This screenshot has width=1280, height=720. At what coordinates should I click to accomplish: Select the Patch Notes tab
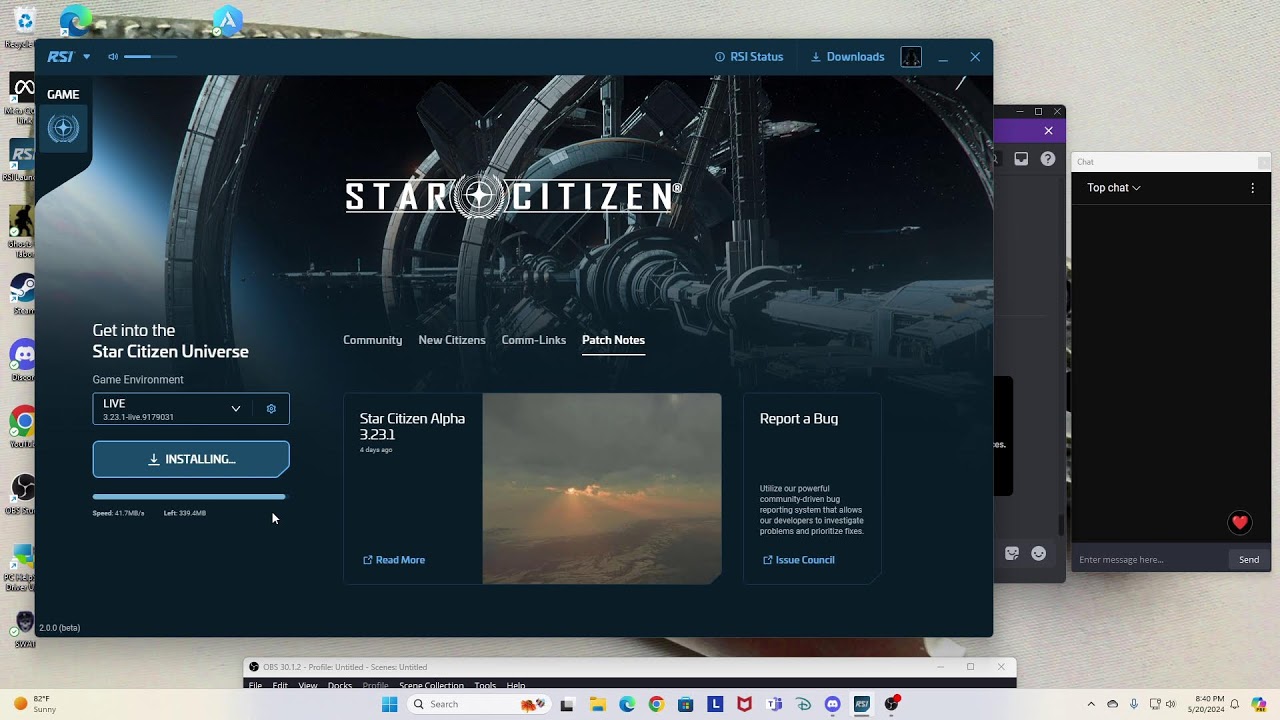pyautogui.click(x=613, y=340)
